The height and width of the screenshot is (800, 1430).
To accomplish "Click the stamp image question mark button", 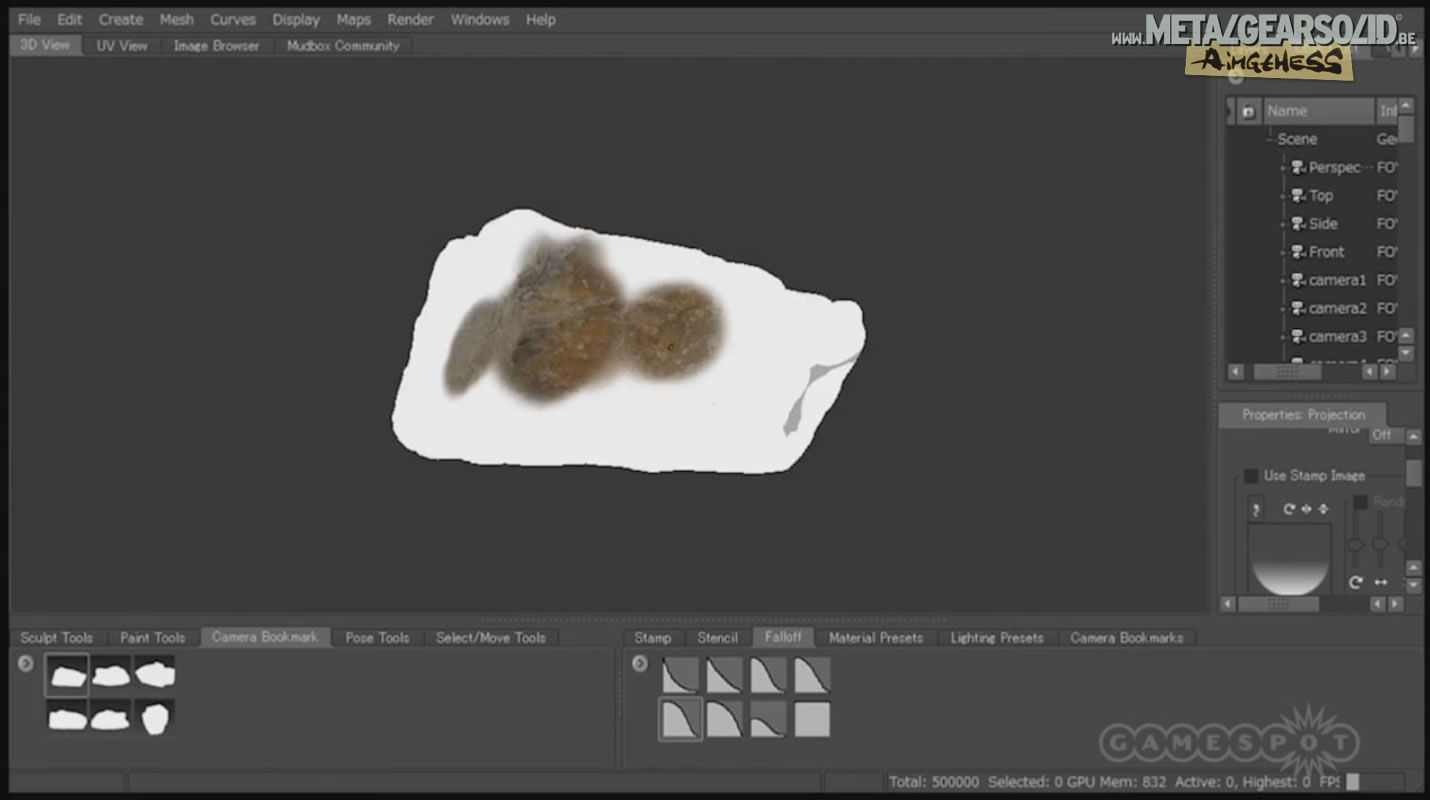I will click(x=1256, y=510).
